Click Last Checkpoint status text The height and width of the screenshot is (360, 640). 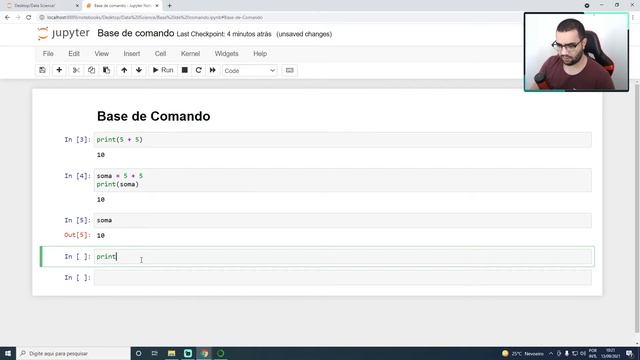coord(224,34)
